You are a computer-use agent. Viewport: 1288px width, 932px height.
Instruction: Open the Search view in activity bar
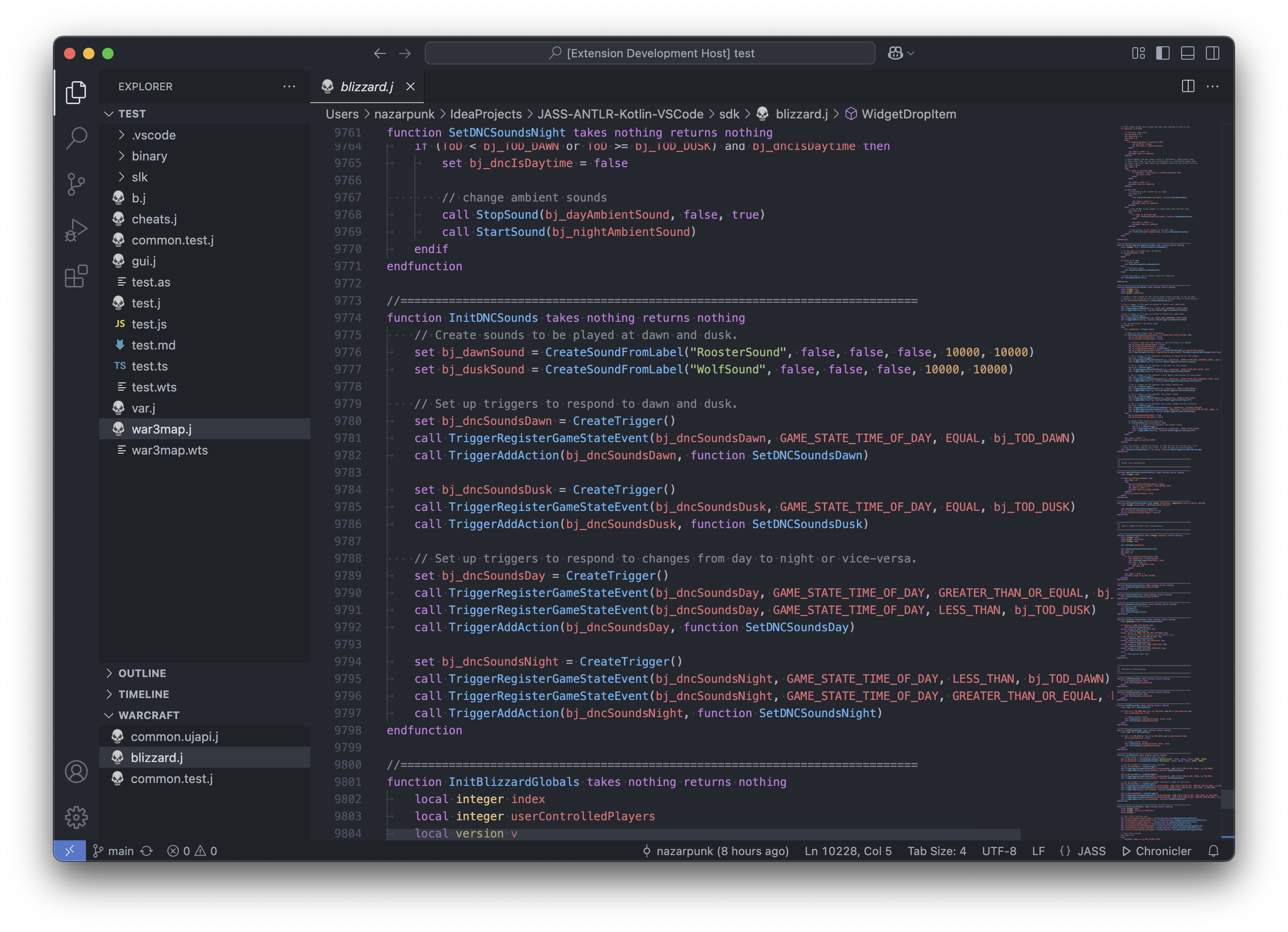[76, 138]
